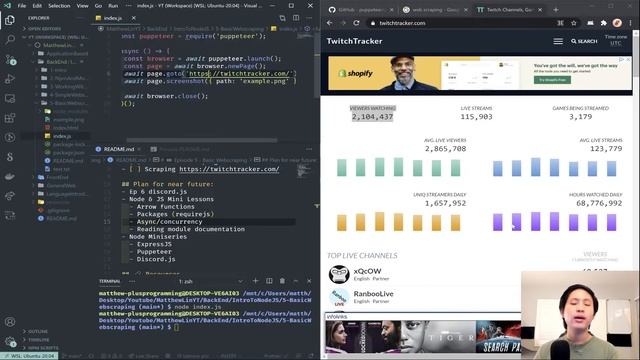Collapse the YT workspace root folder
640x360 pixels.
tap(55, 37)
